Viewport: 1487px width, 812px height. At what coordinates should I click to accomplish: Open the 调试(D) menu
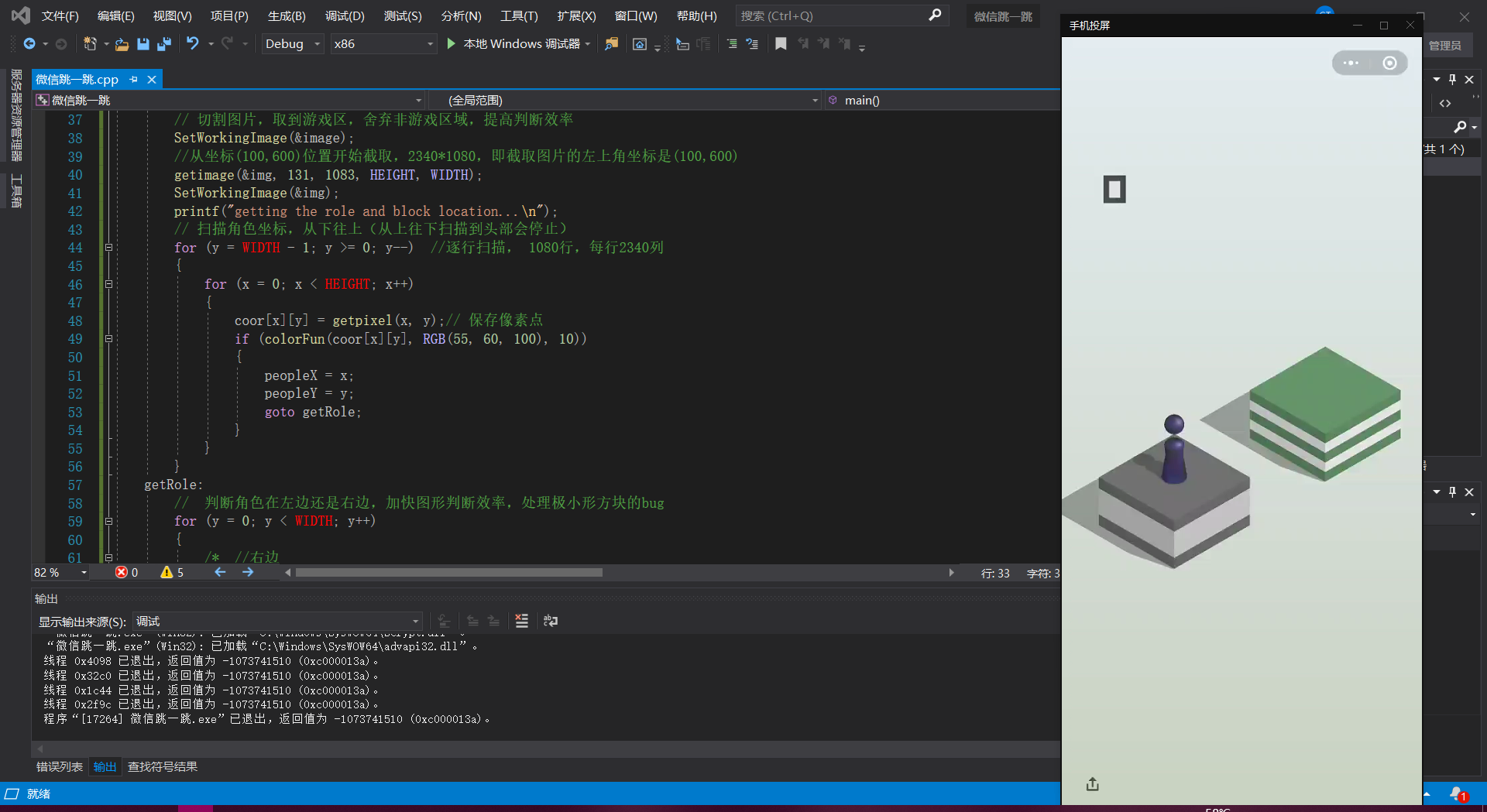[345, 15]
